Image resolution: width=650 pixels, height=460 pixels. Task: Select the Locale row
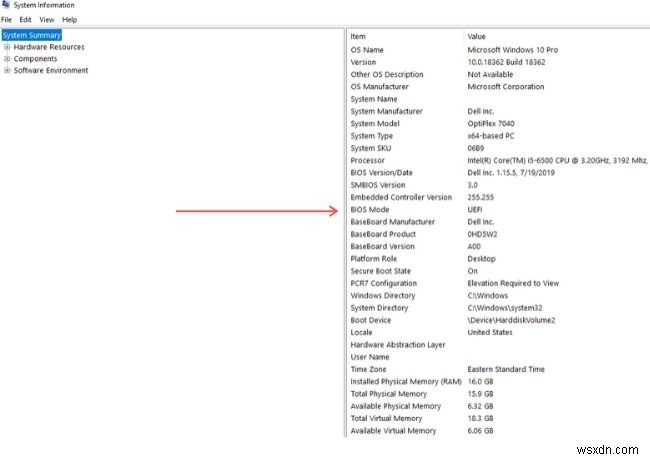point(361,332)
